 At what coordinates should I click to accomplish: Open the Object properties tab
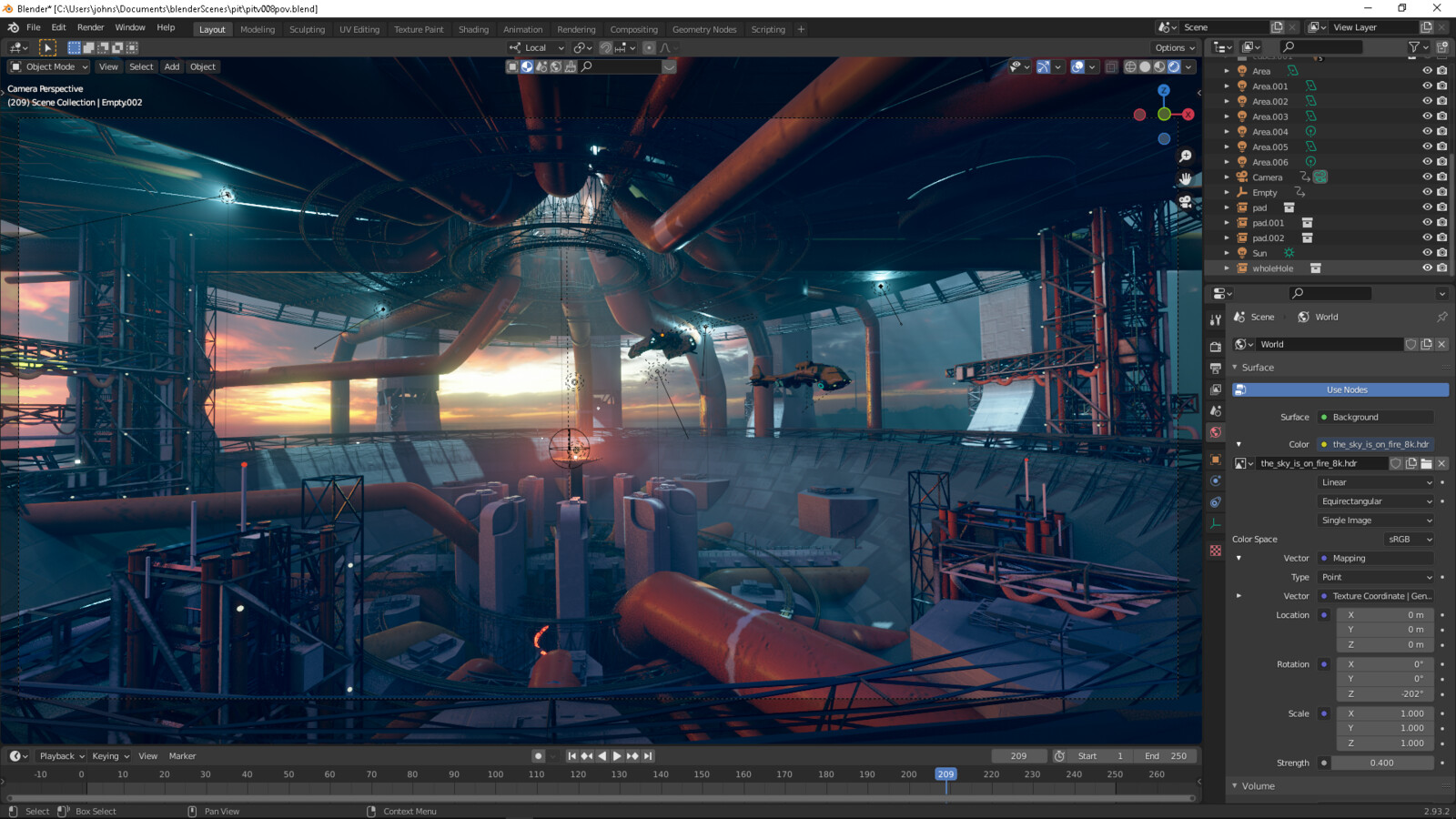pos(1216,460)
